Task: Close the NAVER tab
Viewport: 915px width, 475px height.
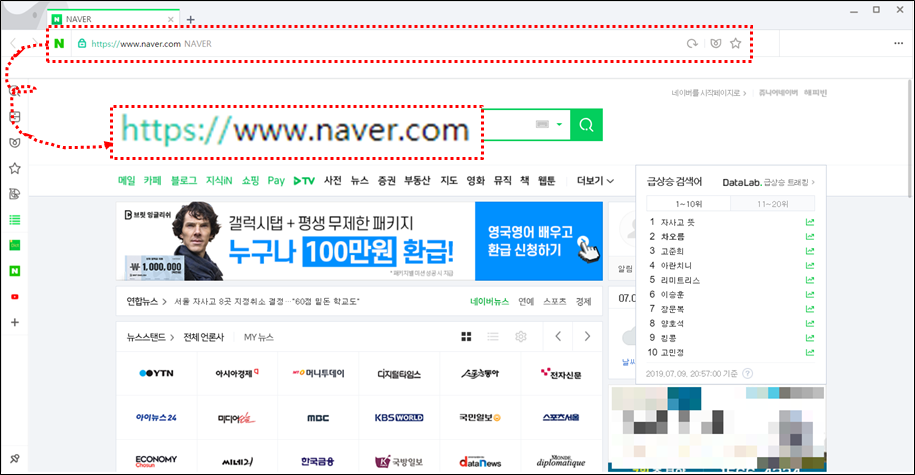Action: click(x=170, y=19)
